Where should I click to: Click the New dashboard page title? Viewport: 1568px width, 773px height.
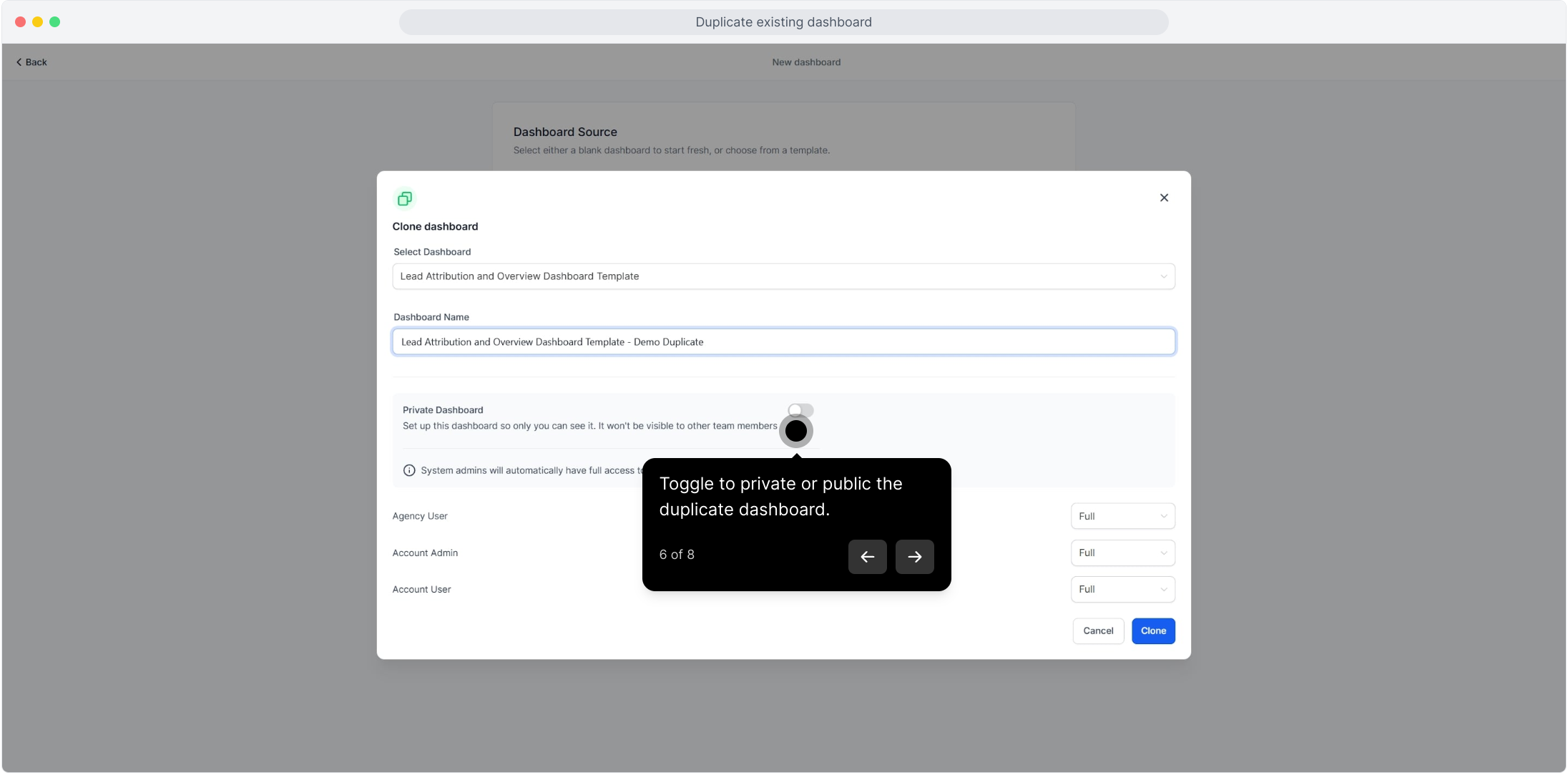point(806,62)
